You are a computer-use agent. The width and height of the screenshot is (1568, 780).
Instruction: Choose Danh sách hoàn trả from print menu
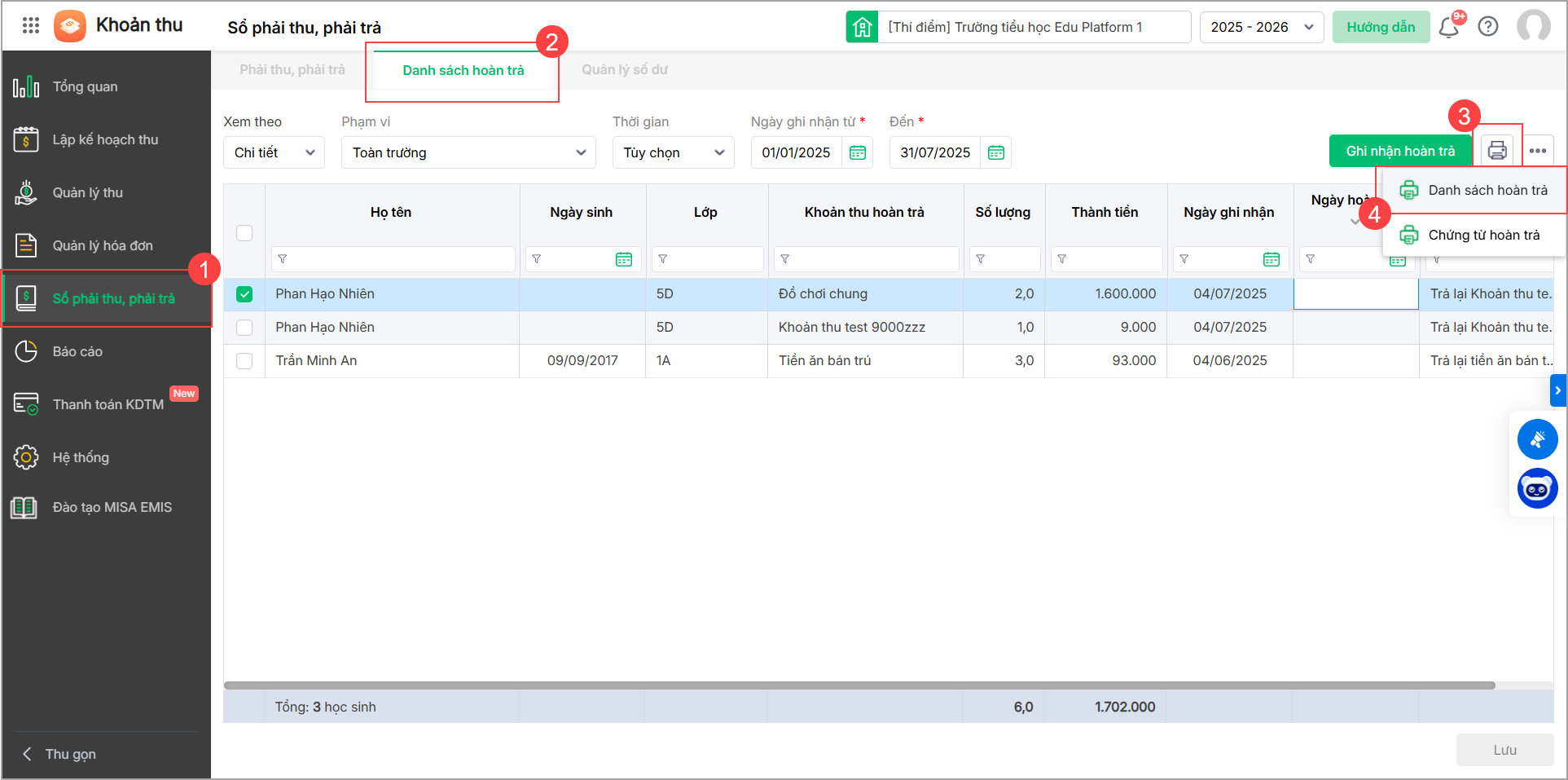[x=1474, y=190]
